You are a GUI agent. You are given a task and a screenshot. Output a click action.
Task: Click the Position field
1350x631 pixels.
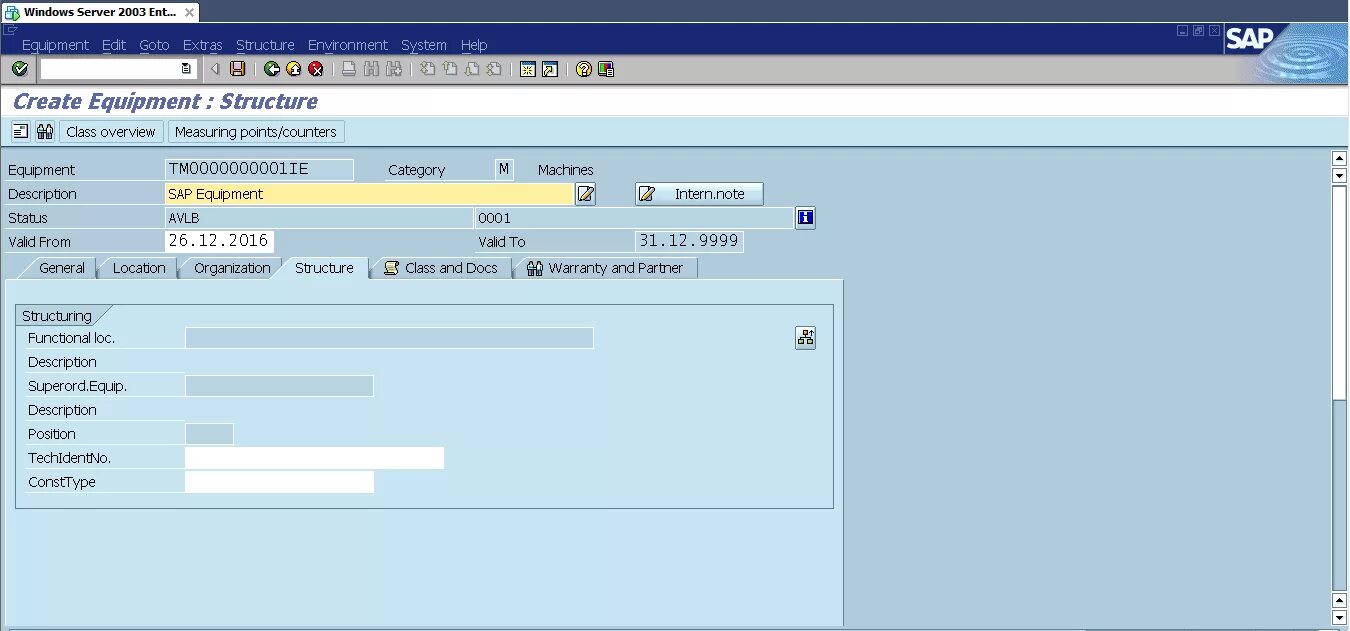click(x=209, y=434)
